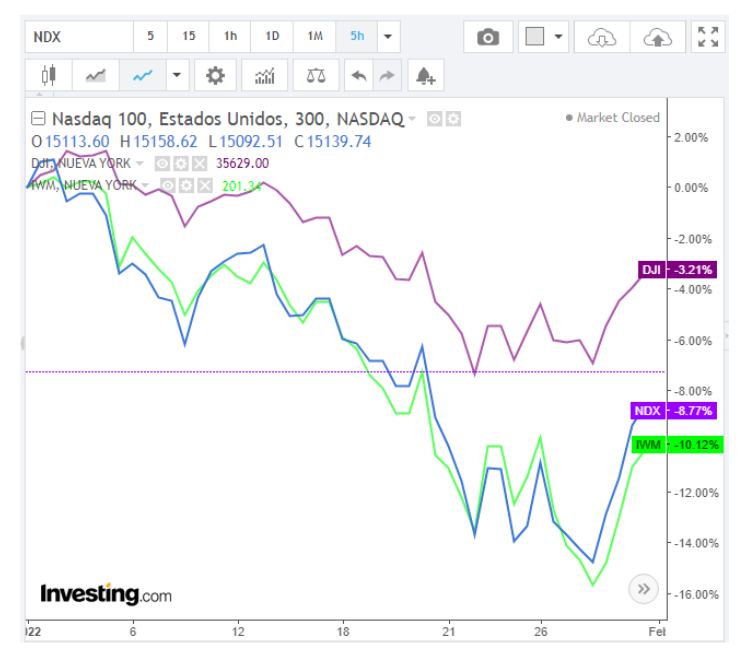This screenshot has height=656, width=750.
Task: Click the NDX symbol input field
Action: (x=79, y=37)
